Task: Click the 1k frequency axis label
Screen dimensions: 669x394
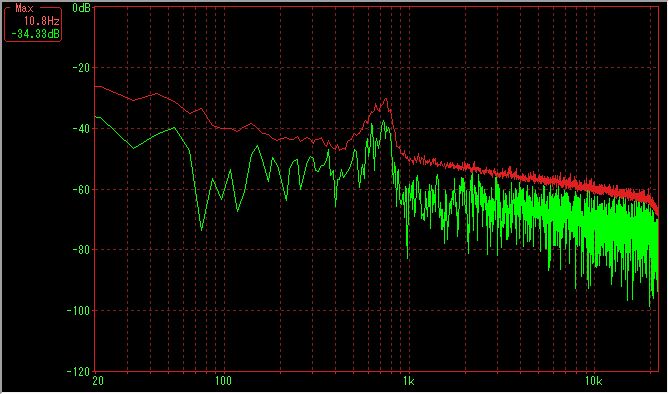Action: click(408, 381)
